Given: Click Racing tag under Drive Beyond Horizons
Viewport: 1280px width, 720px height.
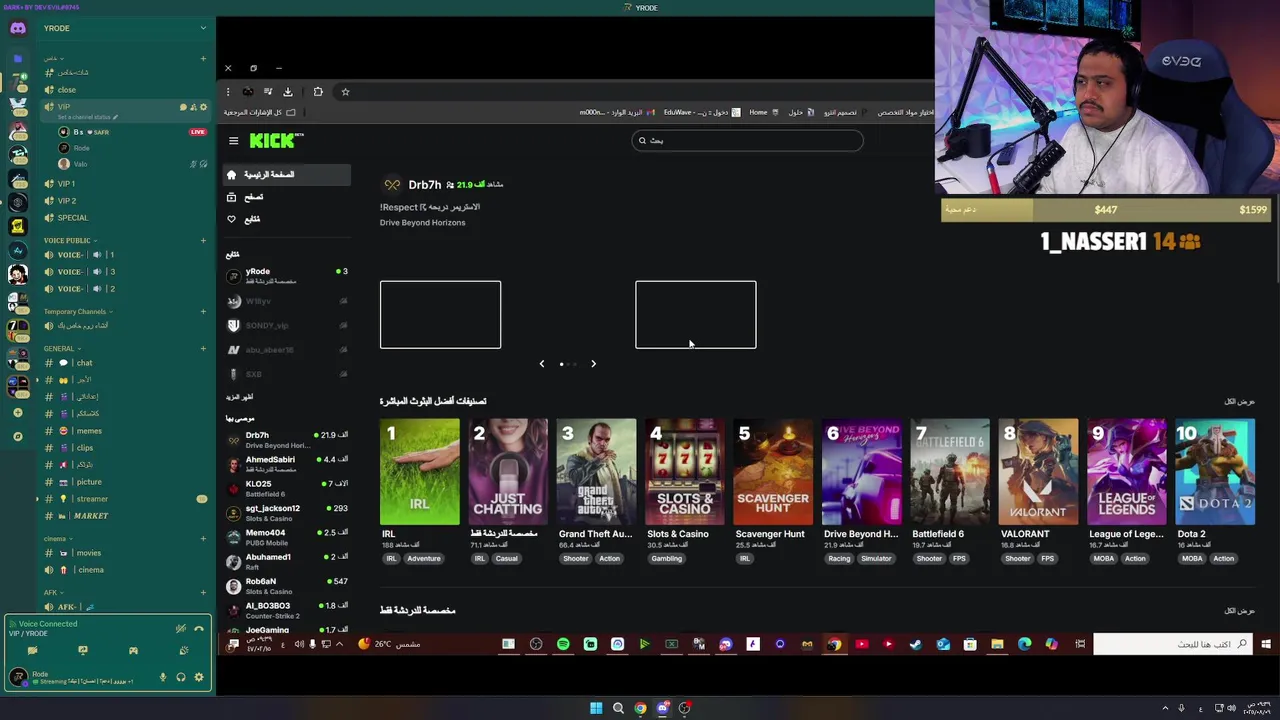Looking at the screenshot, I should pyautogui.click(x=839, y=559).
